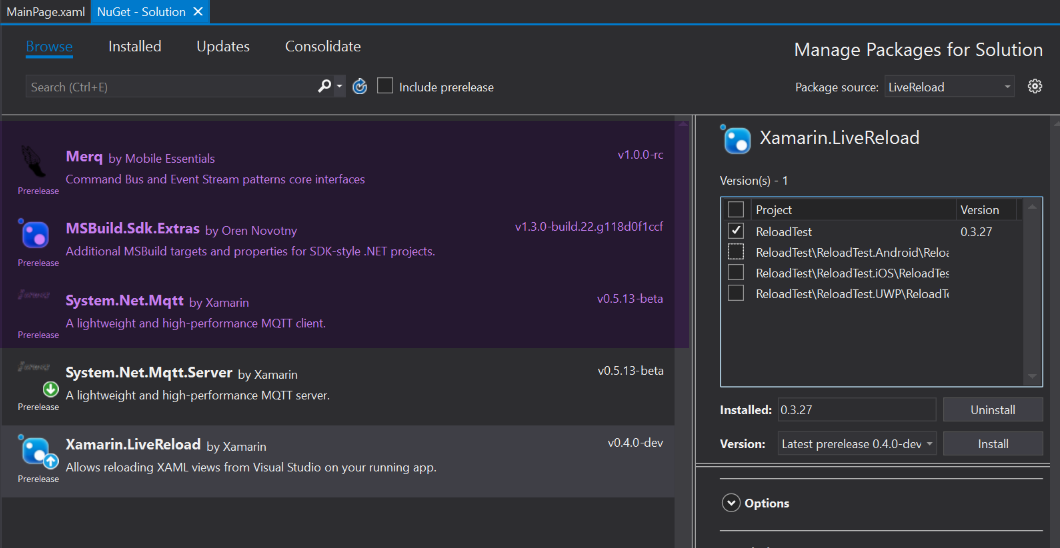
Task: Click the 'Version(s) - 1' label
Action: (x=754, y=180)
